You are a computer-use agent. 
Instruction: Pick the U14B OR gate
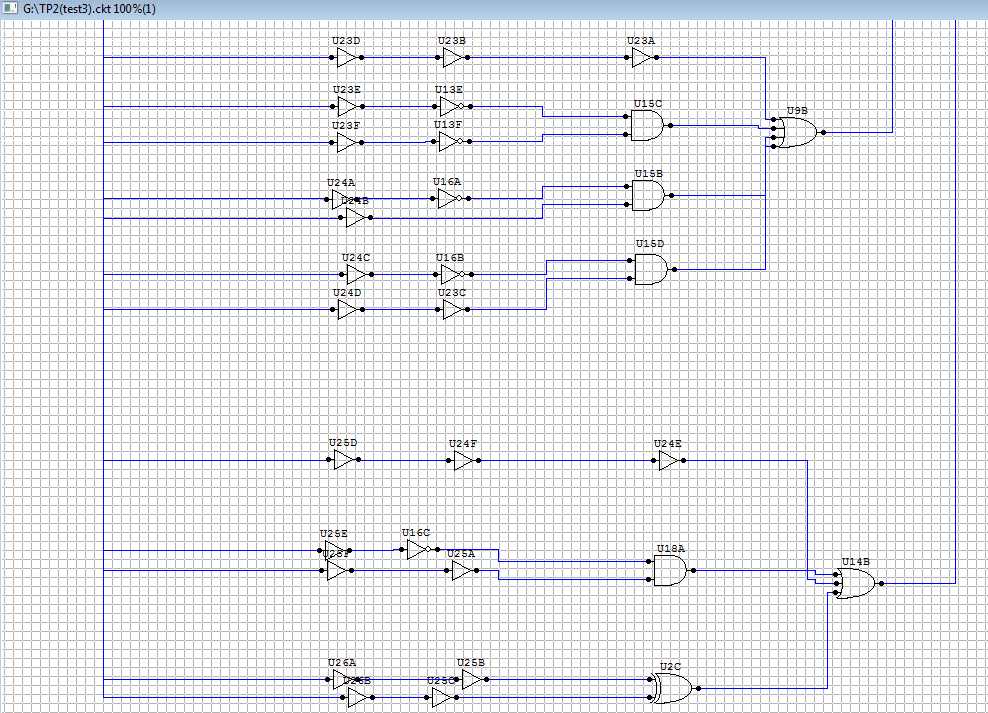click(x=853, y=583)
